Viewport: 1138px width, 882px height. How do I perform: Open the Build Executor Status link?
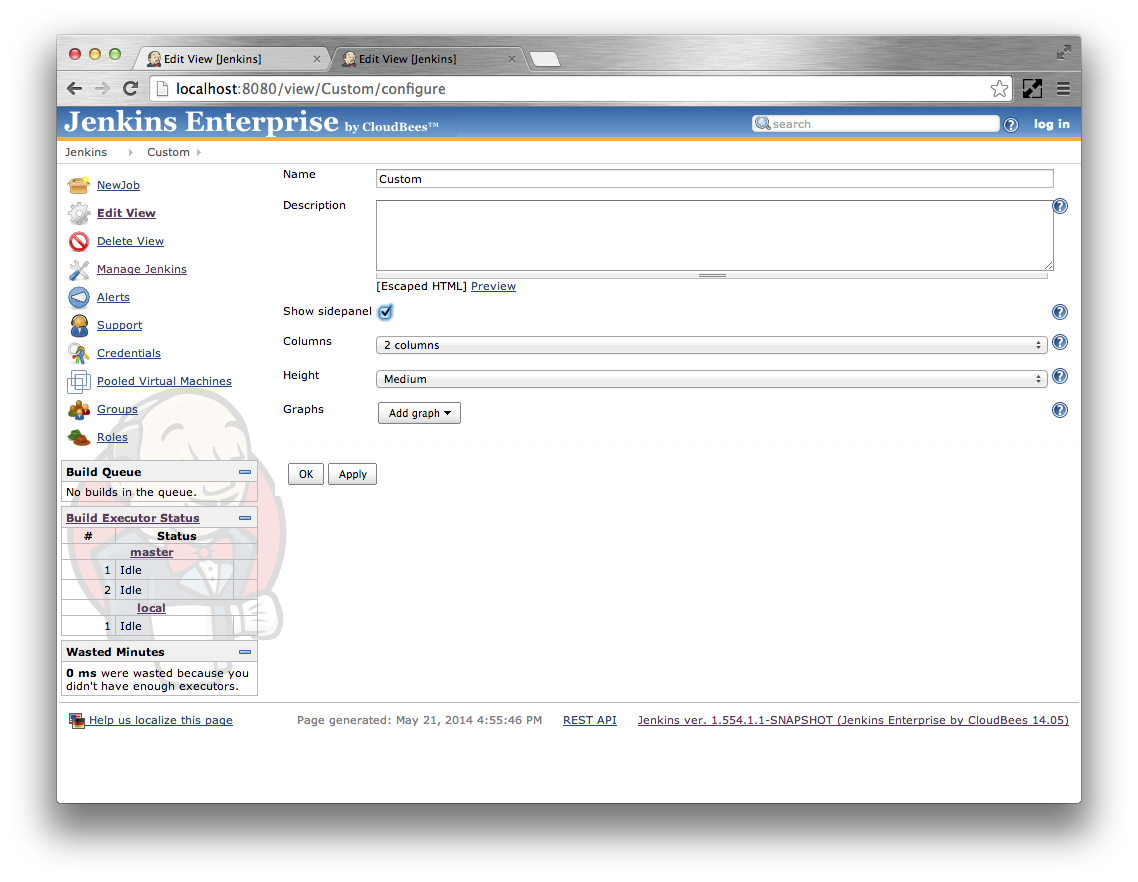(133, 518)
